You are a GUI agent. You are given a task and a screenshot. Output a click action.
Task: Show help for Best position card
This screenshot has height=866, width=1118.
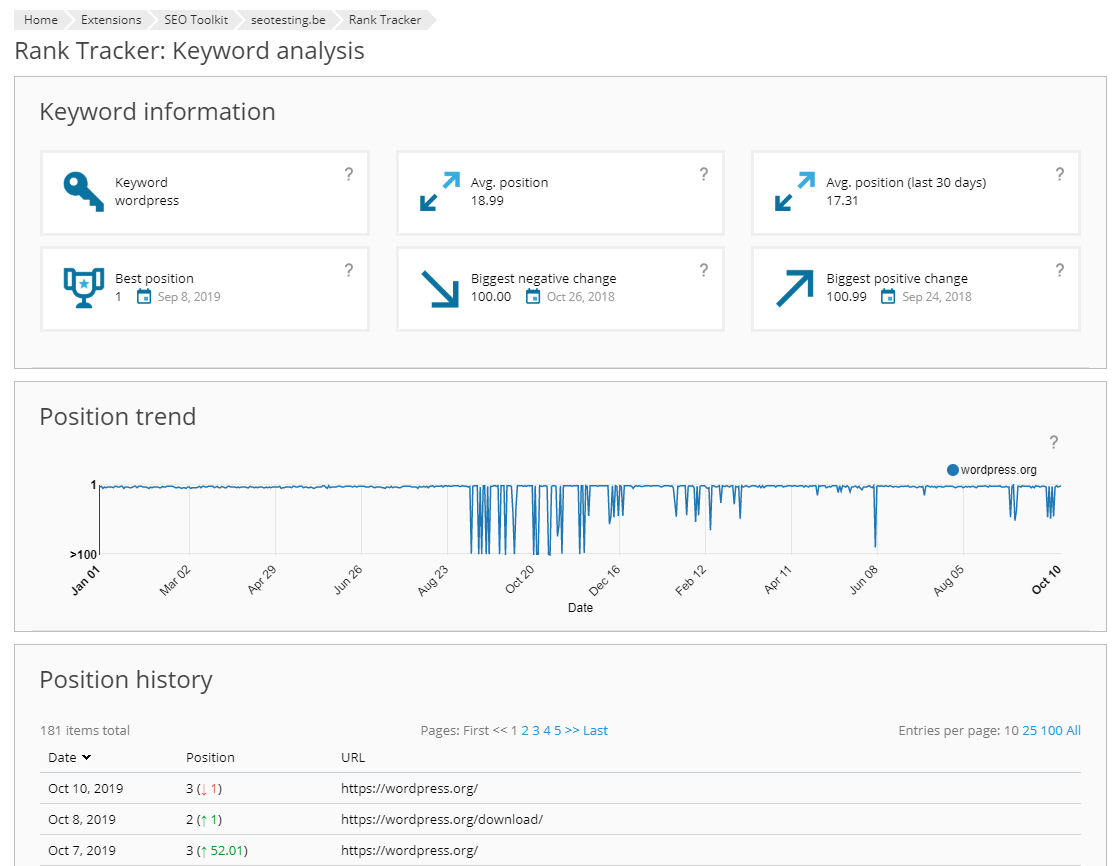[349, 270]
